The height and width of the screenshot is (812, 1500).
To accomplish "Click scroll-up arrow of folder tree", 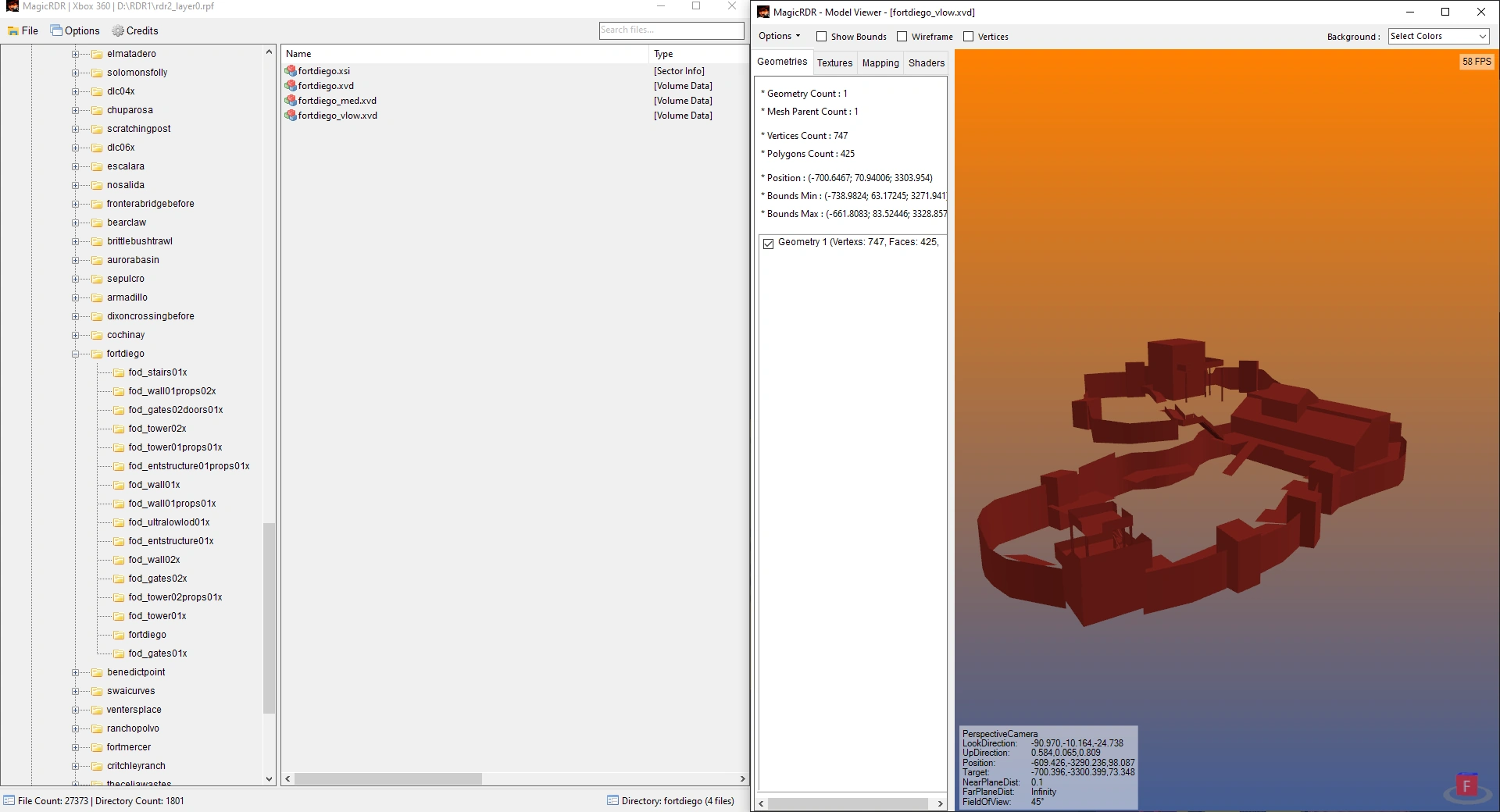I will pyautogui.click(x=269, y=52).
